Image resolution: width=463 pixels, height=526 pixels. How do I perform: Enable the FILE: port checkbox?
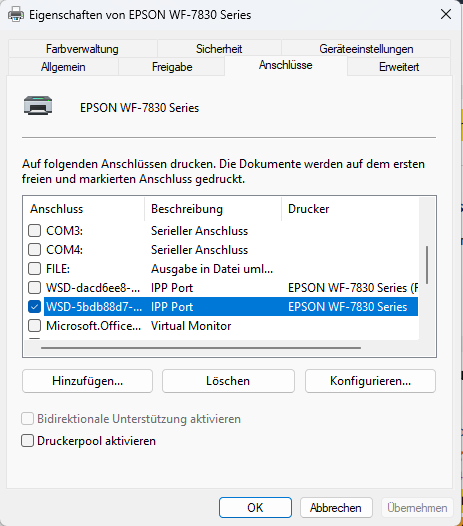pyautogui.click(x=35, y=269)
